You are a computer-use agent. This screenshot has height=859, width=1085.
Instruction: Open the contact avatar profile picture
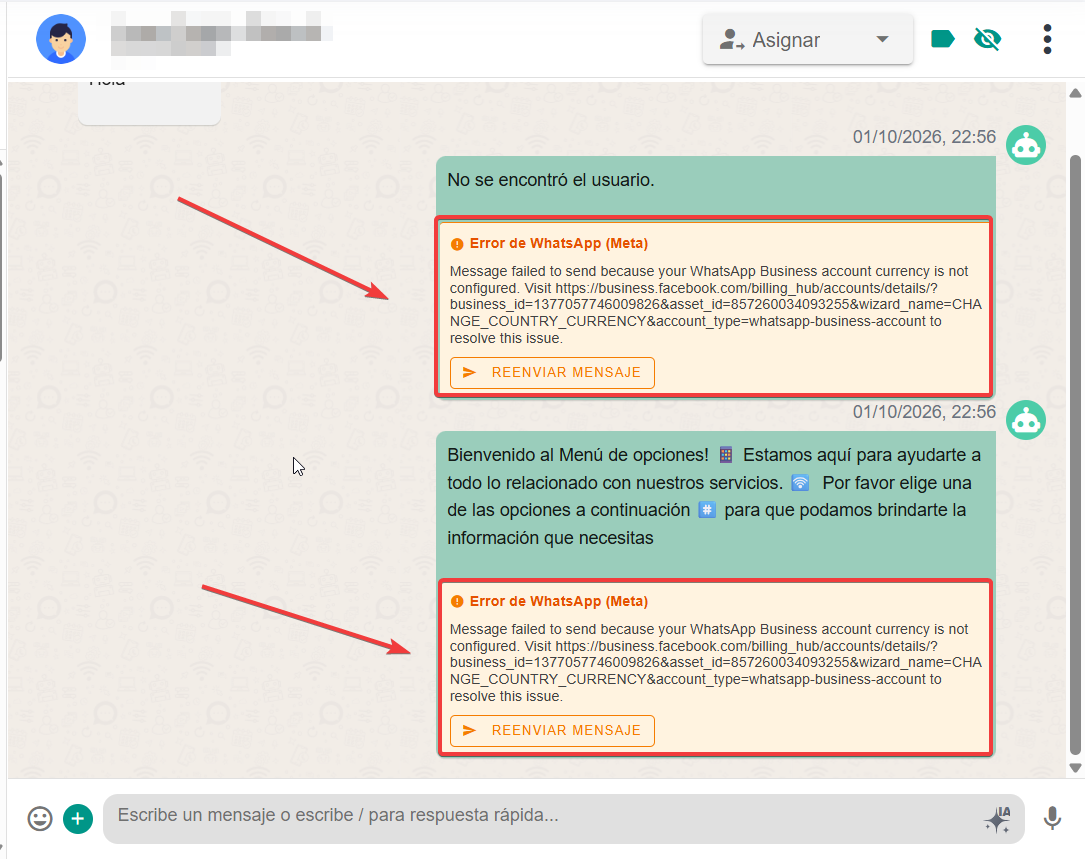(x=61, y=39)
